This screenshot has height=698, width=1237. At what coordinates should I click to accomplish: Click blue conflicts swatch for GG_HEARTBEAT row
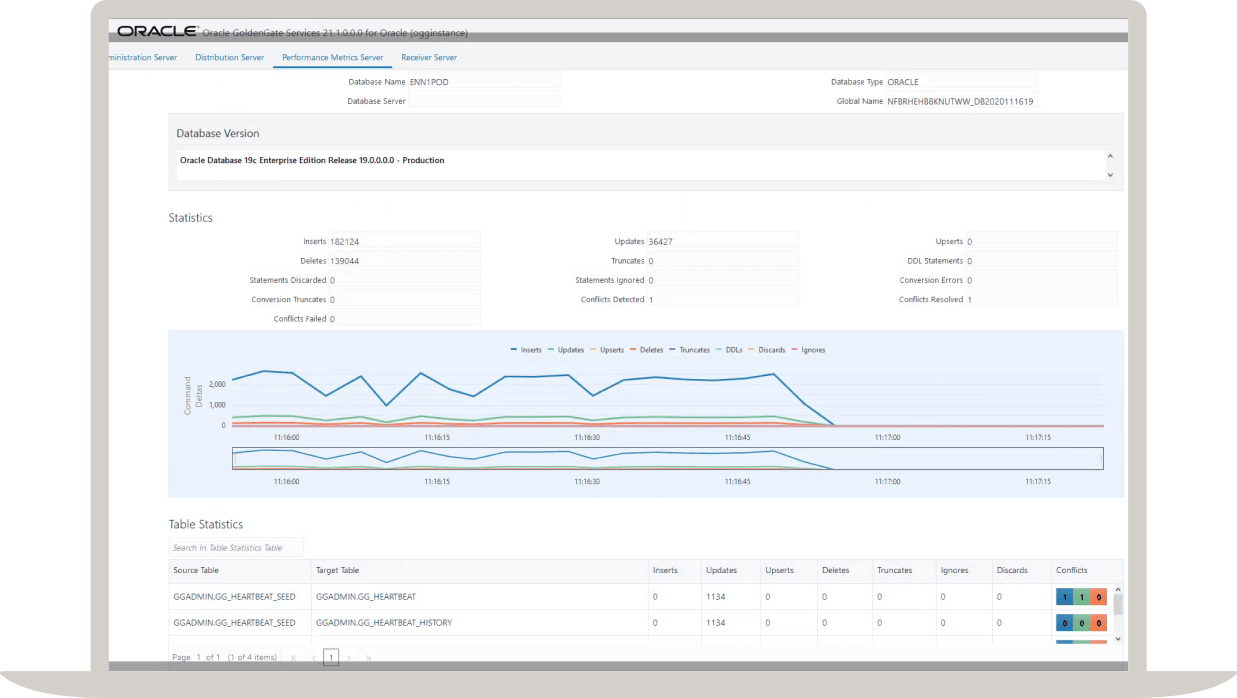click(x=1064, y=597)
